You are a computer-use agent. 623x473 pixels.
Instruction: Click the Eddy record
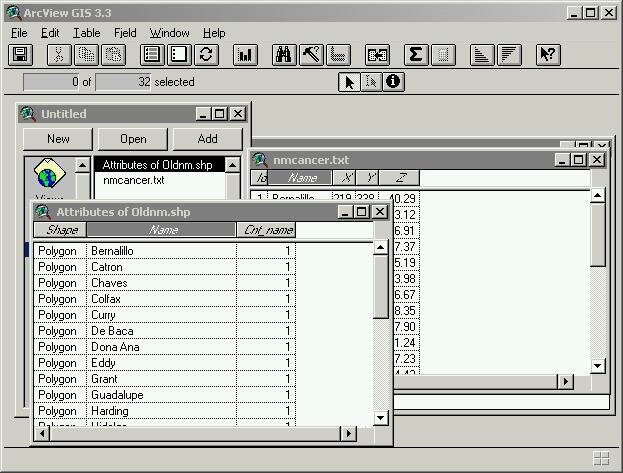pos(164,363)
